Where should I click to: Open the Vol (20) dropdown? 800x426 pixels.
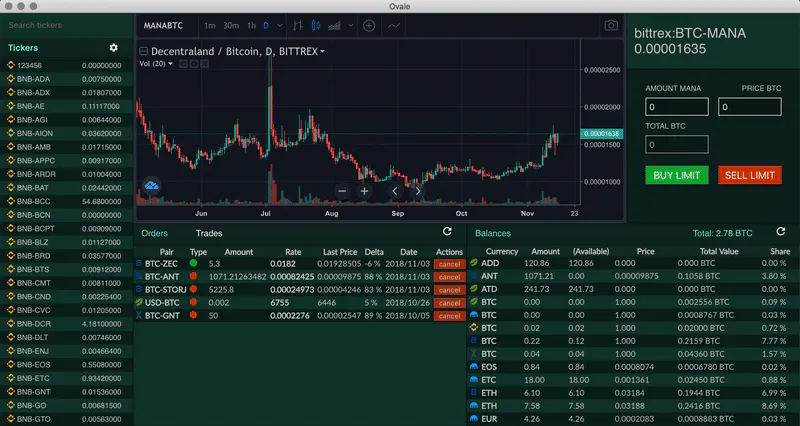pyautogui.click(x=170, y=64)
